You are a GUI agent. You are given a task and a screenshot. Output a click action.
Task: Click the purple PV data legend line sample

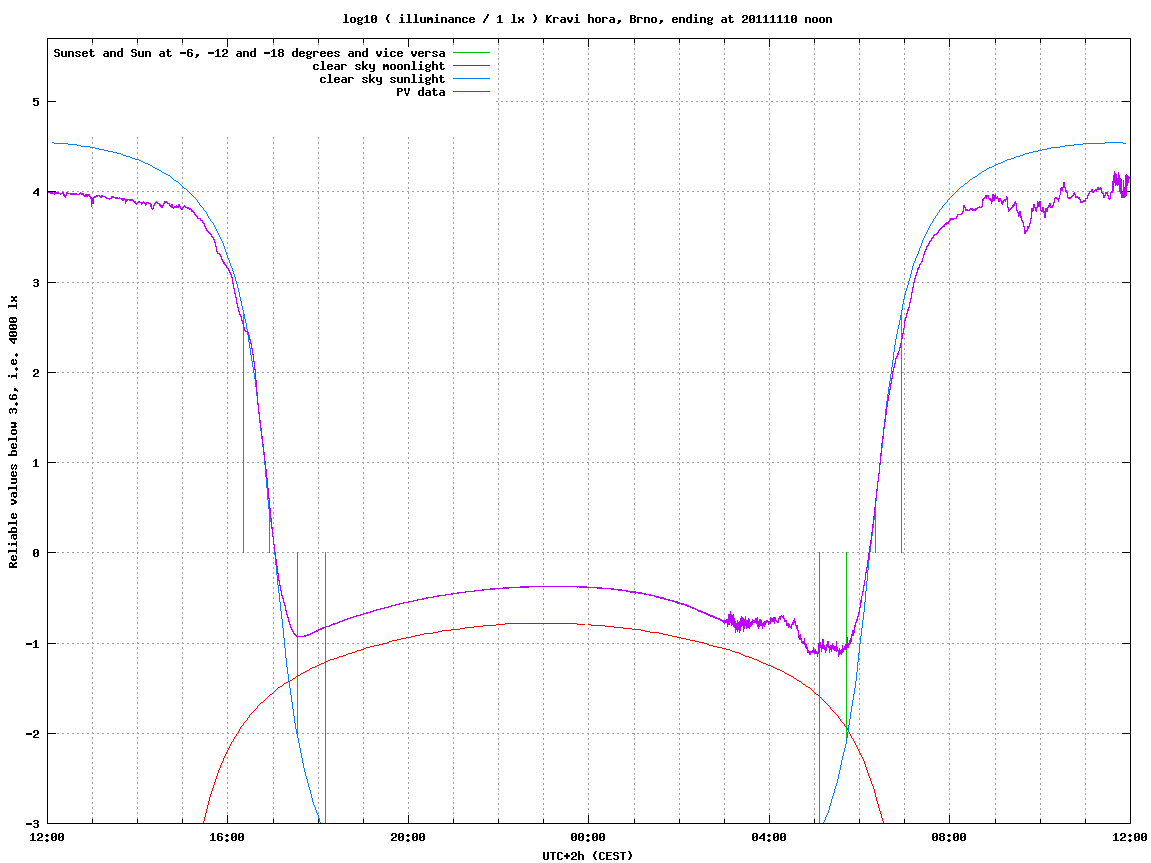click(471, 92)
